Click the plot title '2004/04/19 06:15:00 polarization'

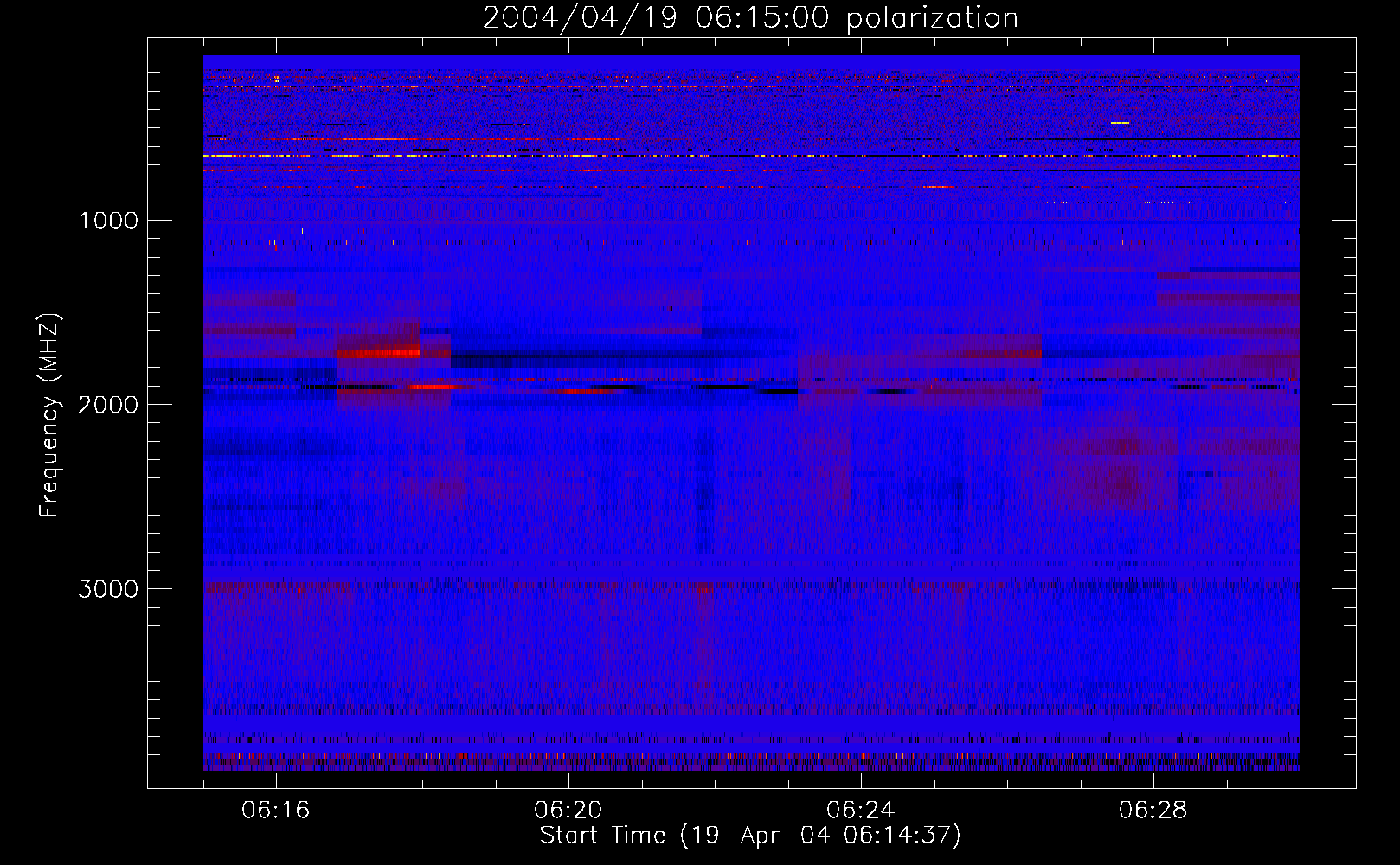750,18
